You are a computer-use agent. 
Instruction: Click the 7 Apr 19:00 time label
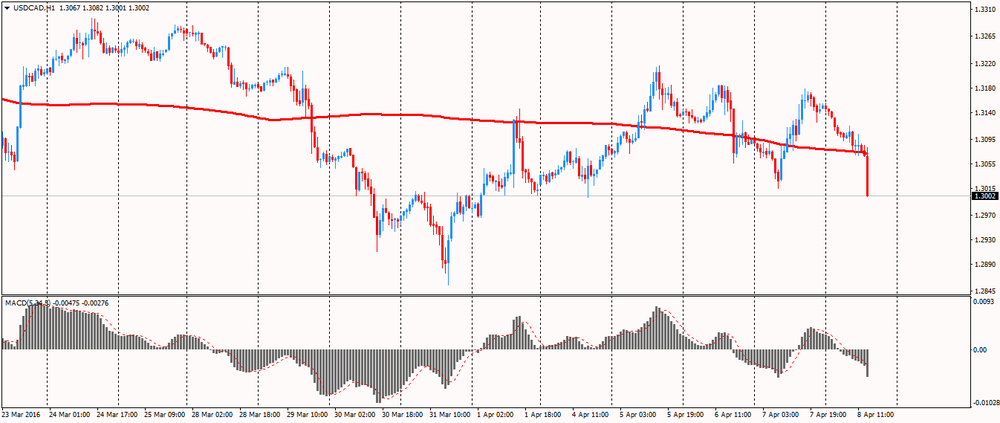[x=830, y=413]
